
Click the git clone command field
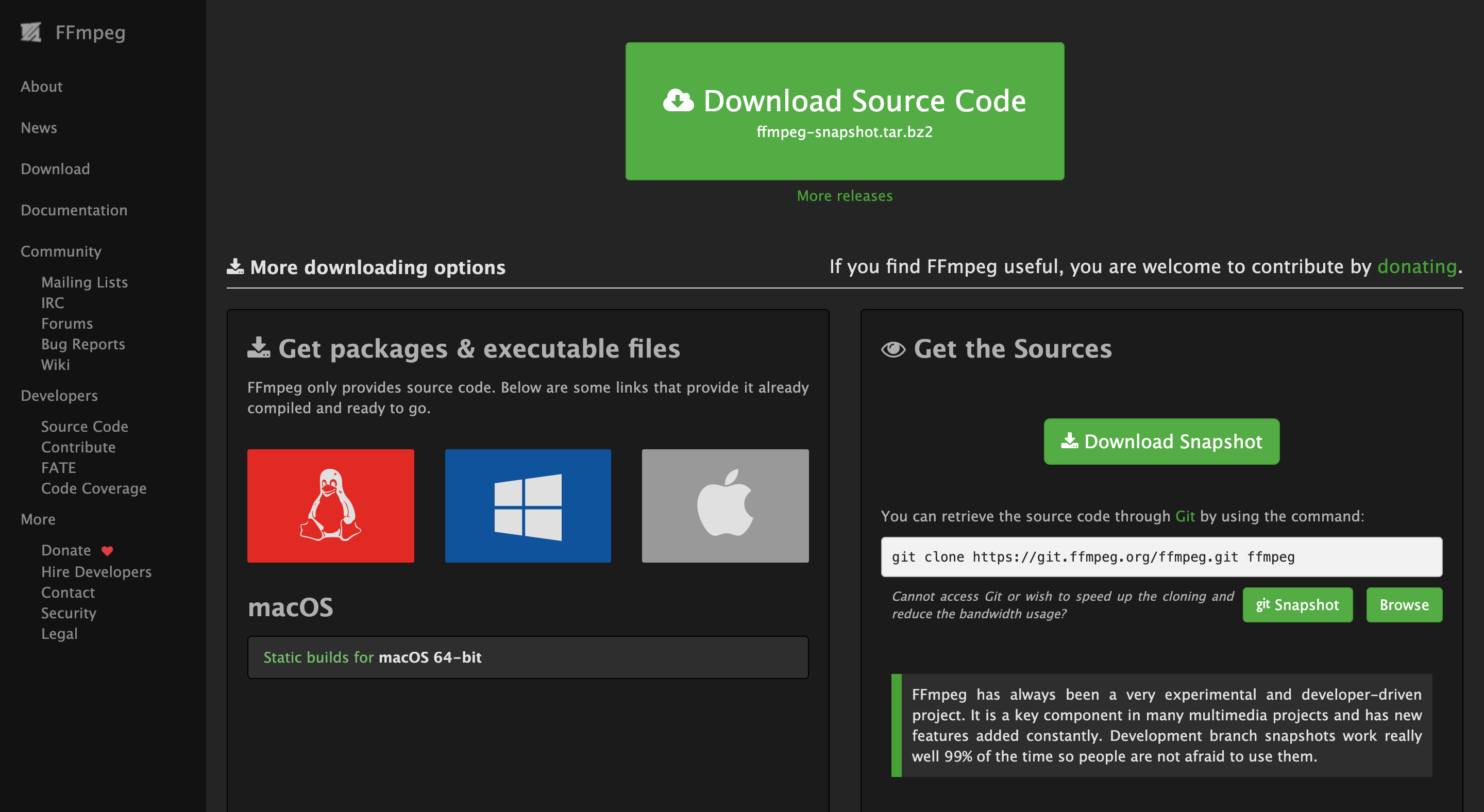(1162, 557)
